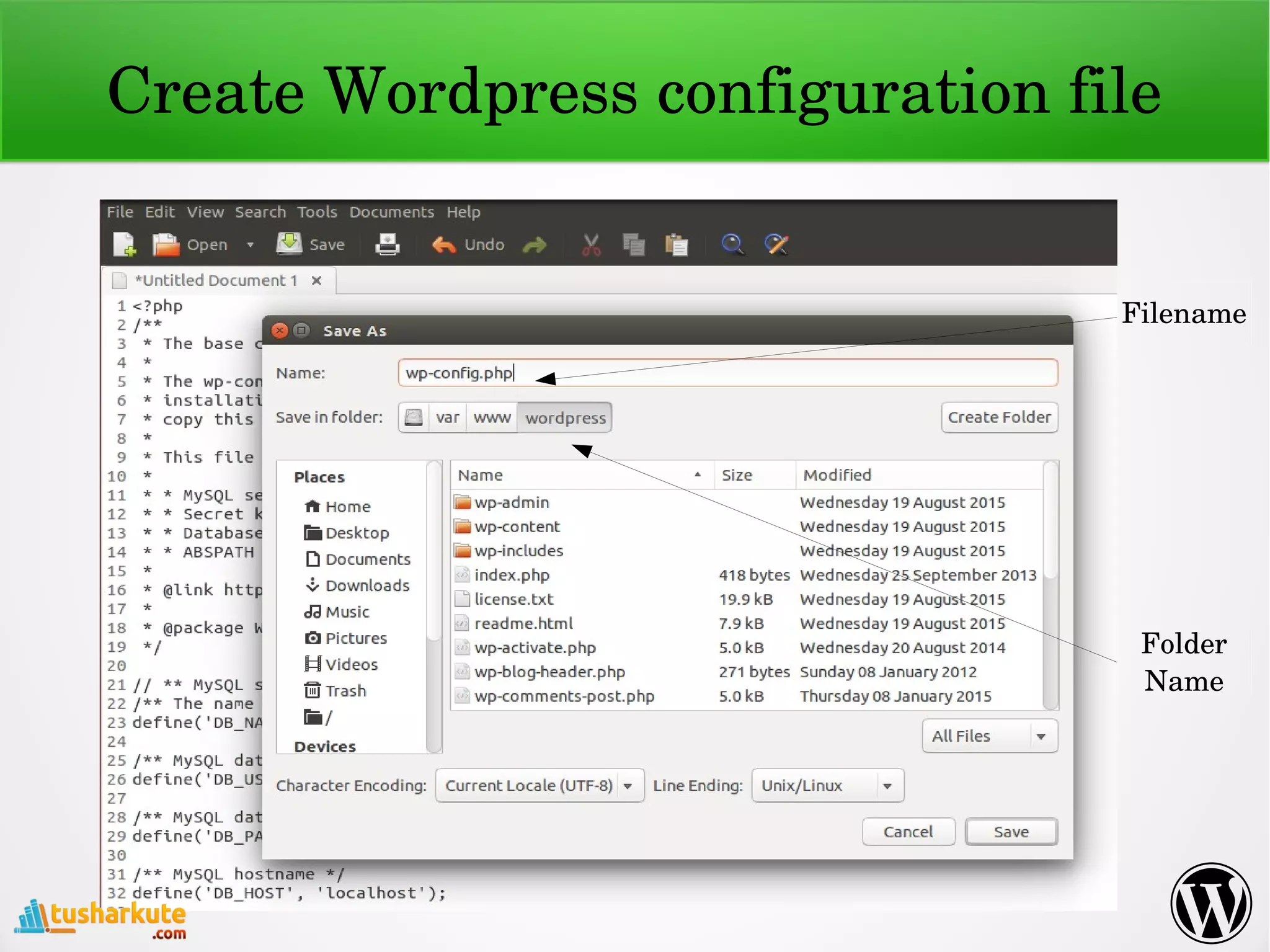Expand the Open recent files arrow
The width and height of the screenshot is (1270, 952).
(x=251, y=245)
